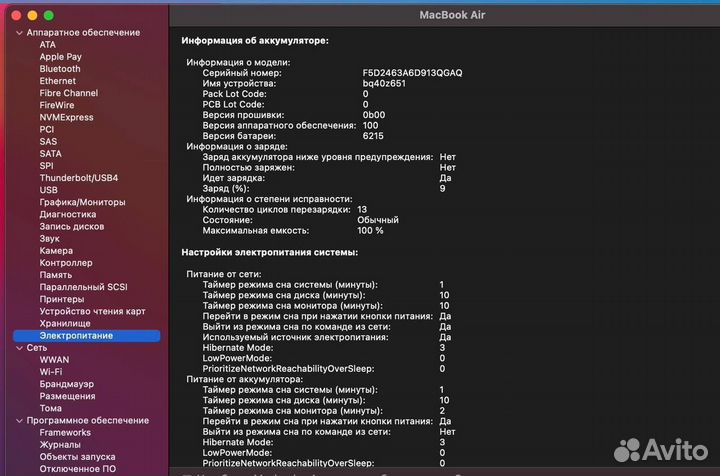Click serial number F5D2463A6D913QGAQ
Screen dimensions: 720x476
click(x=412, y=73)
